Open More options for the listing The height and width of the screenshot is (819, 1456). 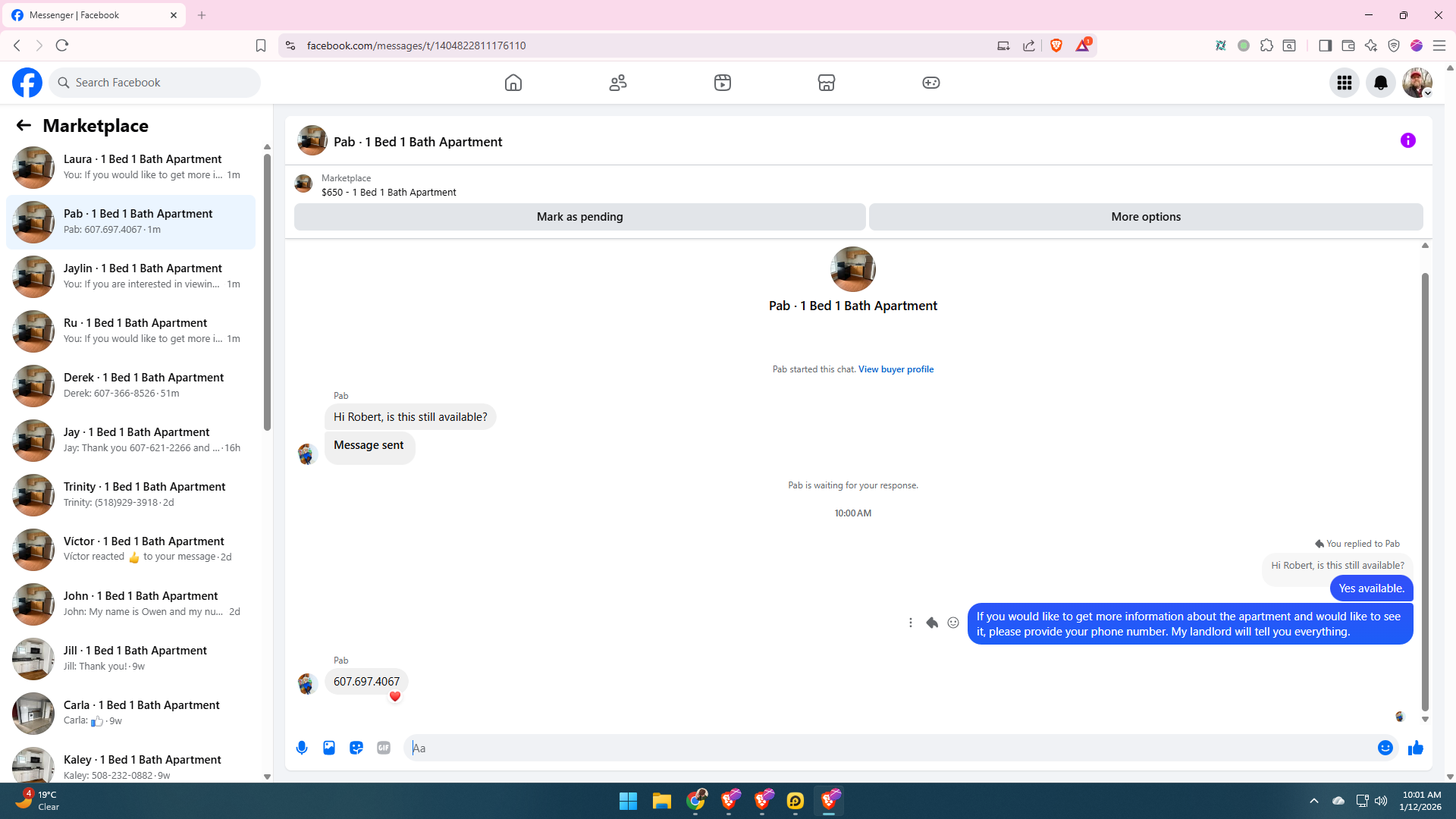[1145, 217]
